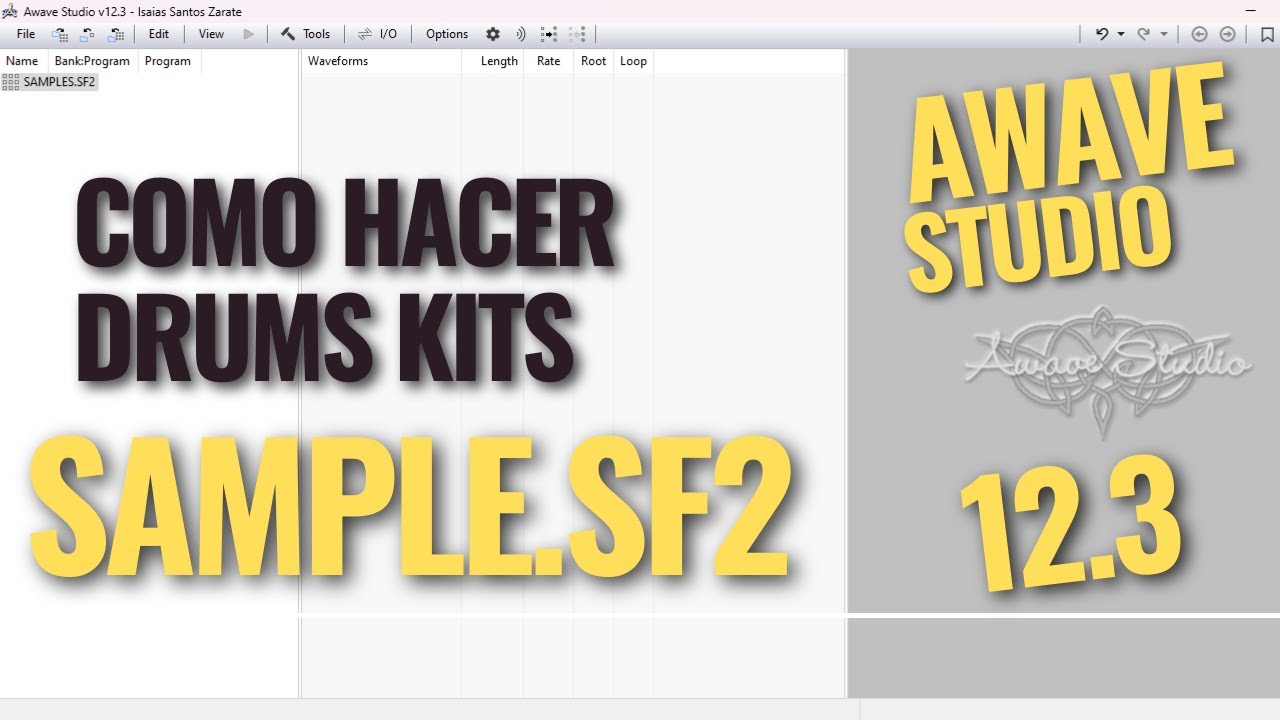This screenshot has width=1280, height=720.
Task: Open the Tools menu
Action: pyautogui.click(x=316, y=34)
